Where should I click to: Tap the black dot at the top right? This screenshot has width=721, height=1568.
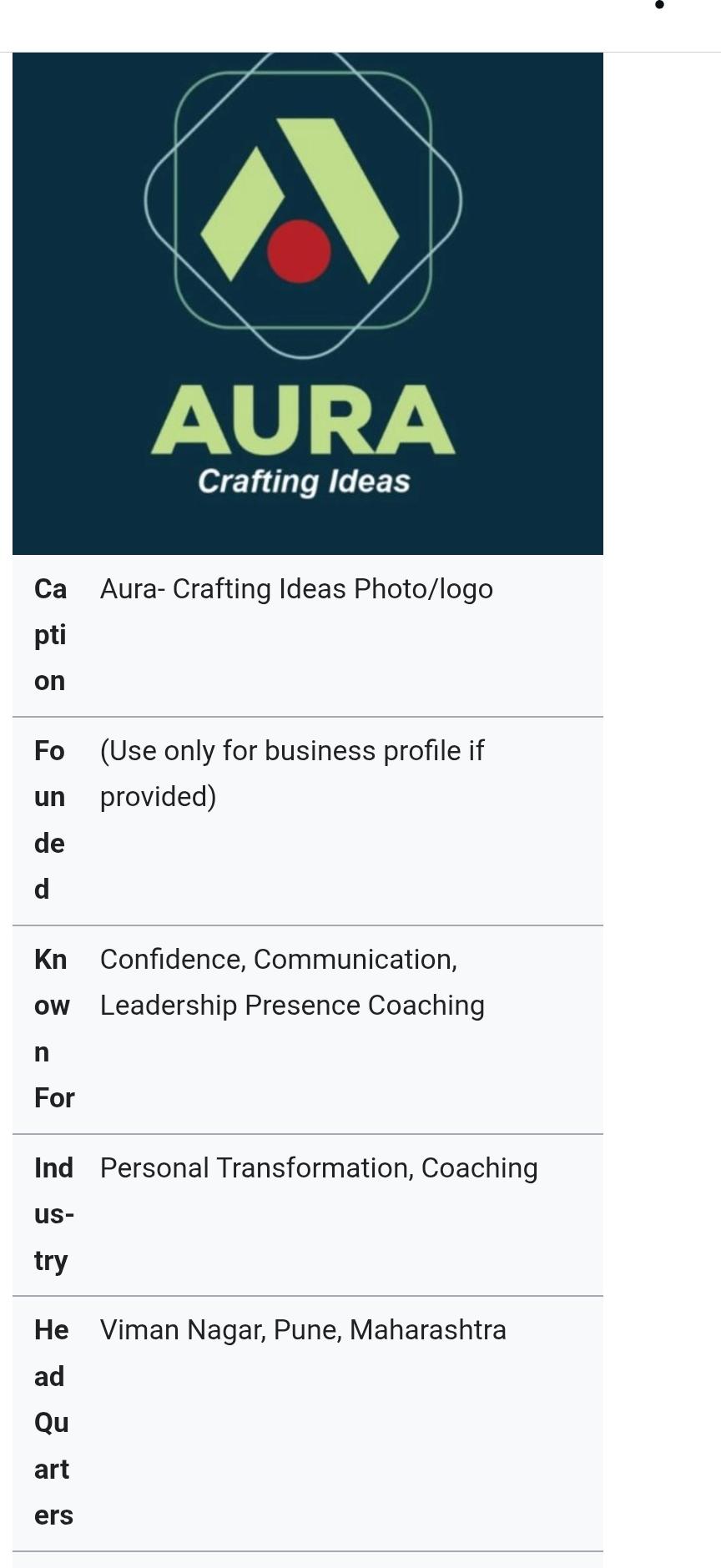pyautogui.click(x=659, y=5)
